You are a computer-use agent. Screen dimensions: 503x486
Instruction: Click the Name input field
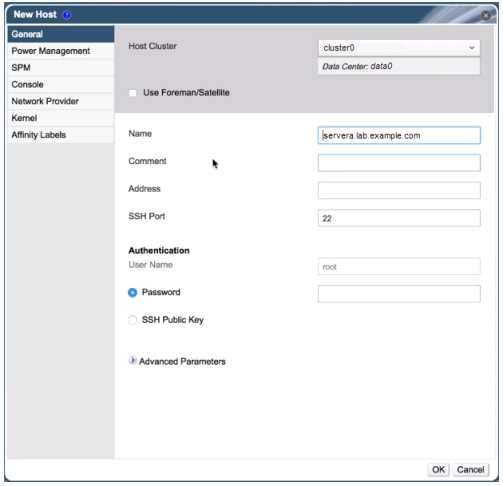pyautogui.click(x=399, y=135)
